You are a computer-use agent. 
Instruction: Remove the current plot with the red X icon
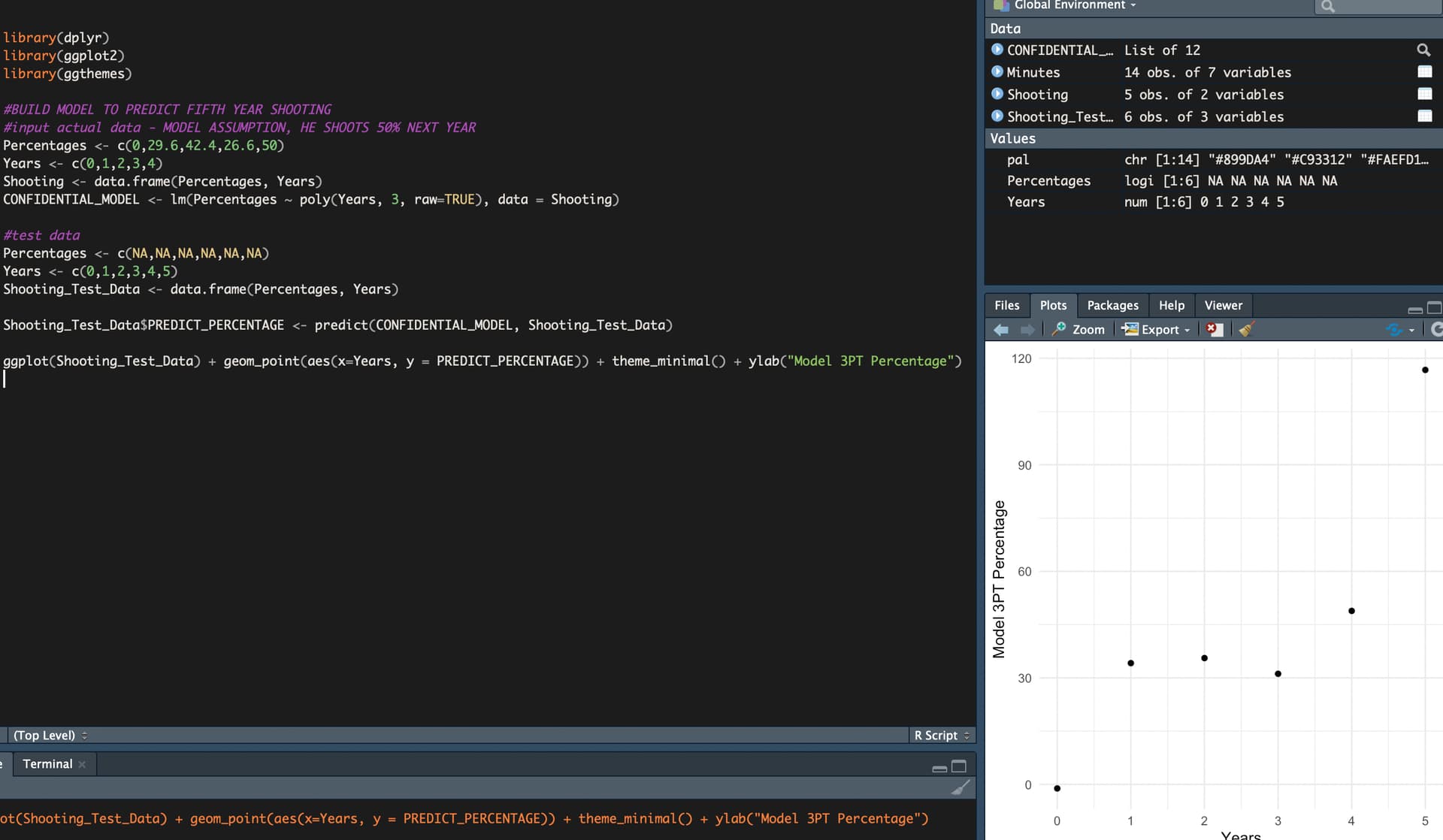tap(1214, 330)
